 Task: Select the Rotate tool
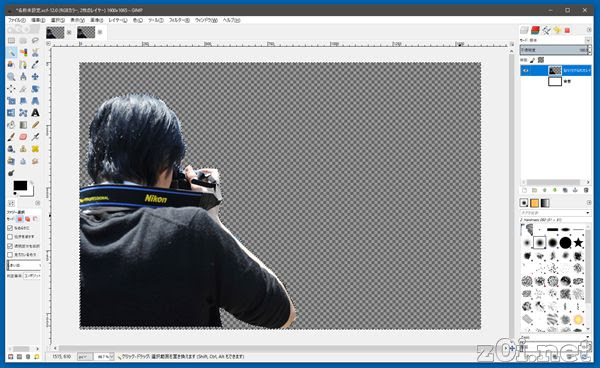tap(35, 89)
